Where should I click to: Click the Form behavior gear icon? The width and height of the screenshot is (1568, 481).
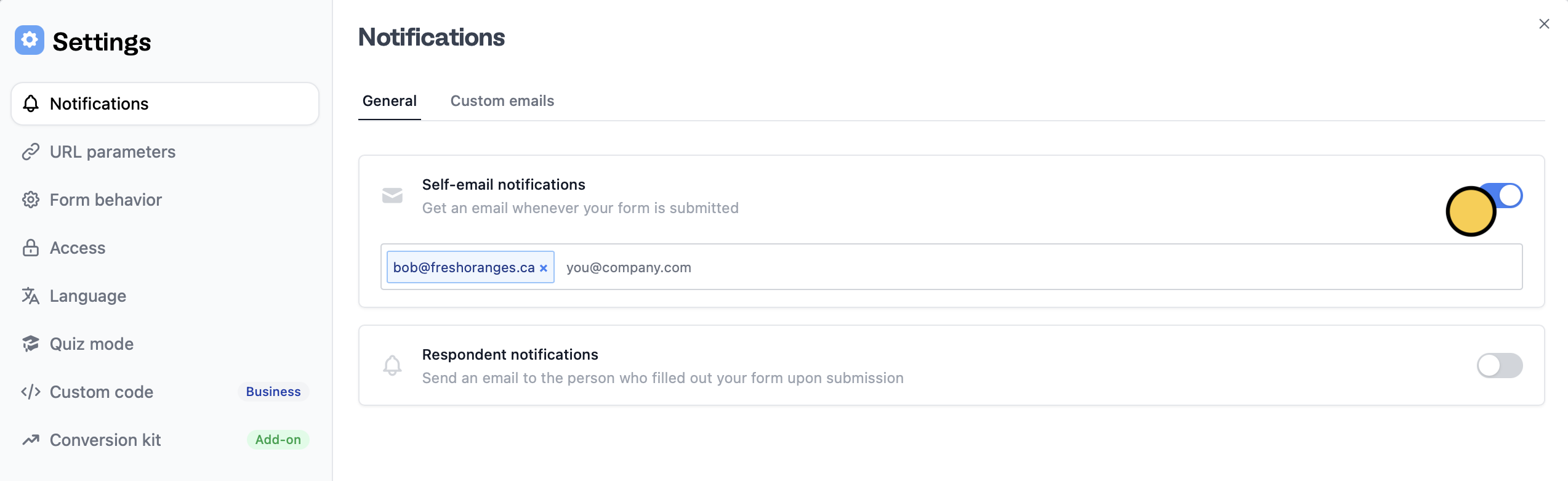point(31,200)
